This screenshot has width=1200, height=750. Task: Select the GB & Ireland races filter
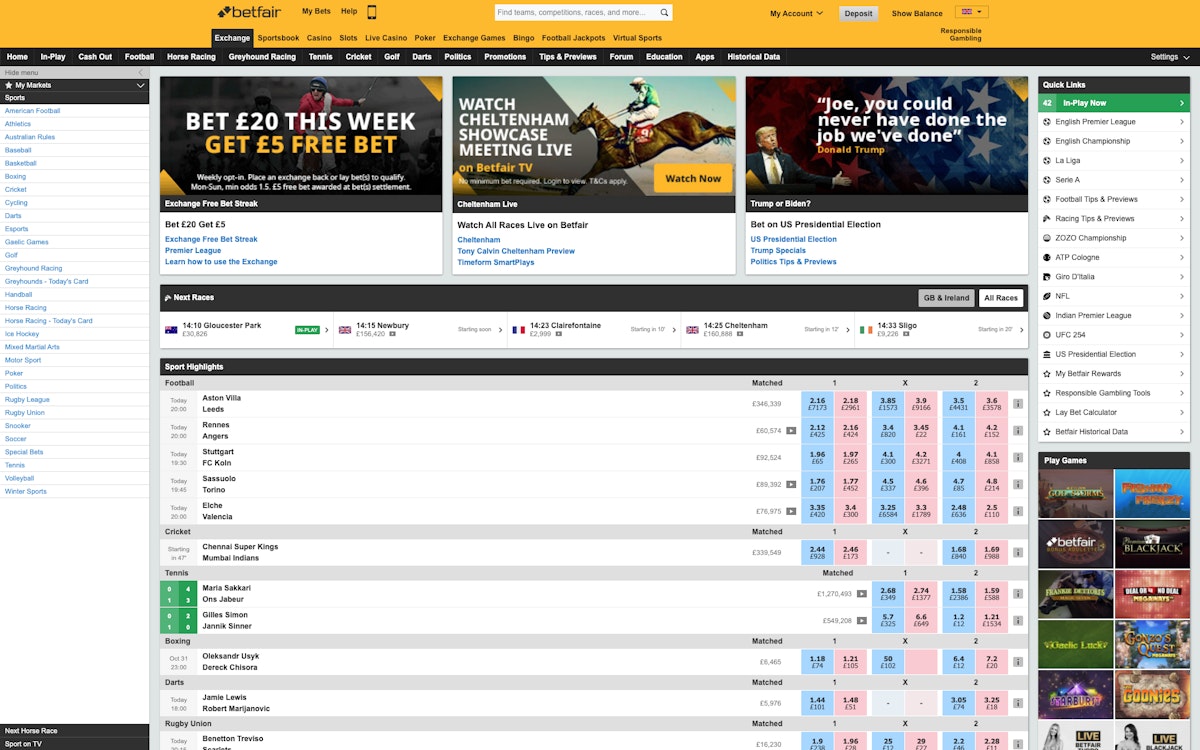946,298
